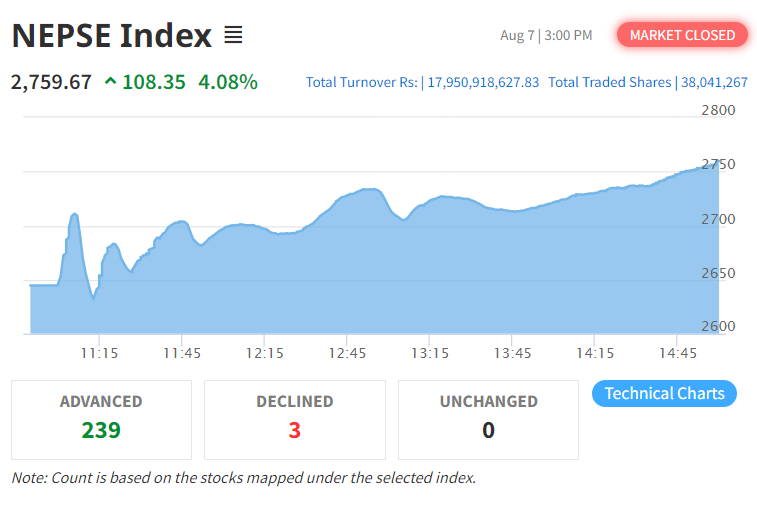Click the Aug 7 3:00 PM timestamp

(546, 36)
